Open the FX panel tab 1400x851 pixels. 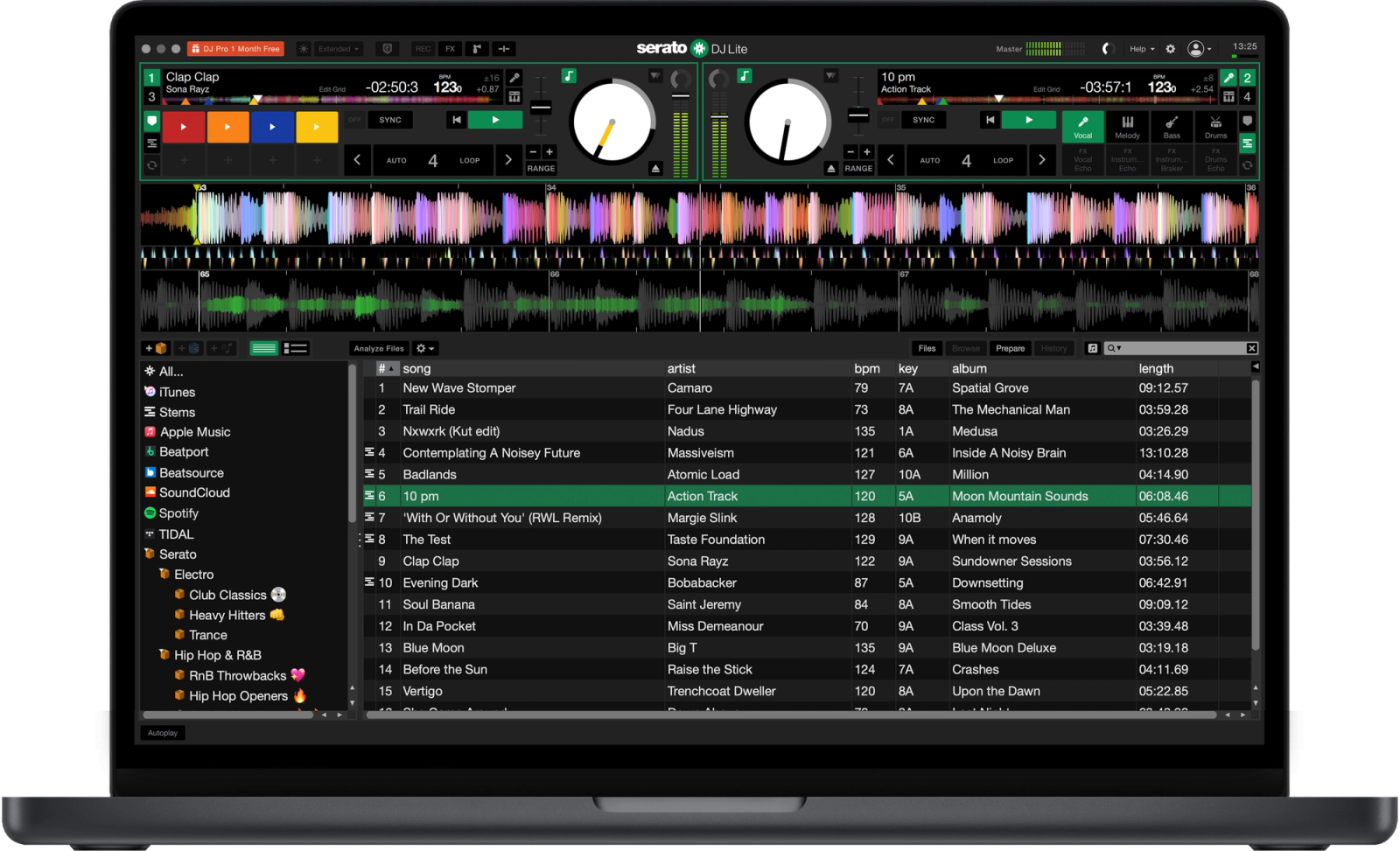(450, 49)
